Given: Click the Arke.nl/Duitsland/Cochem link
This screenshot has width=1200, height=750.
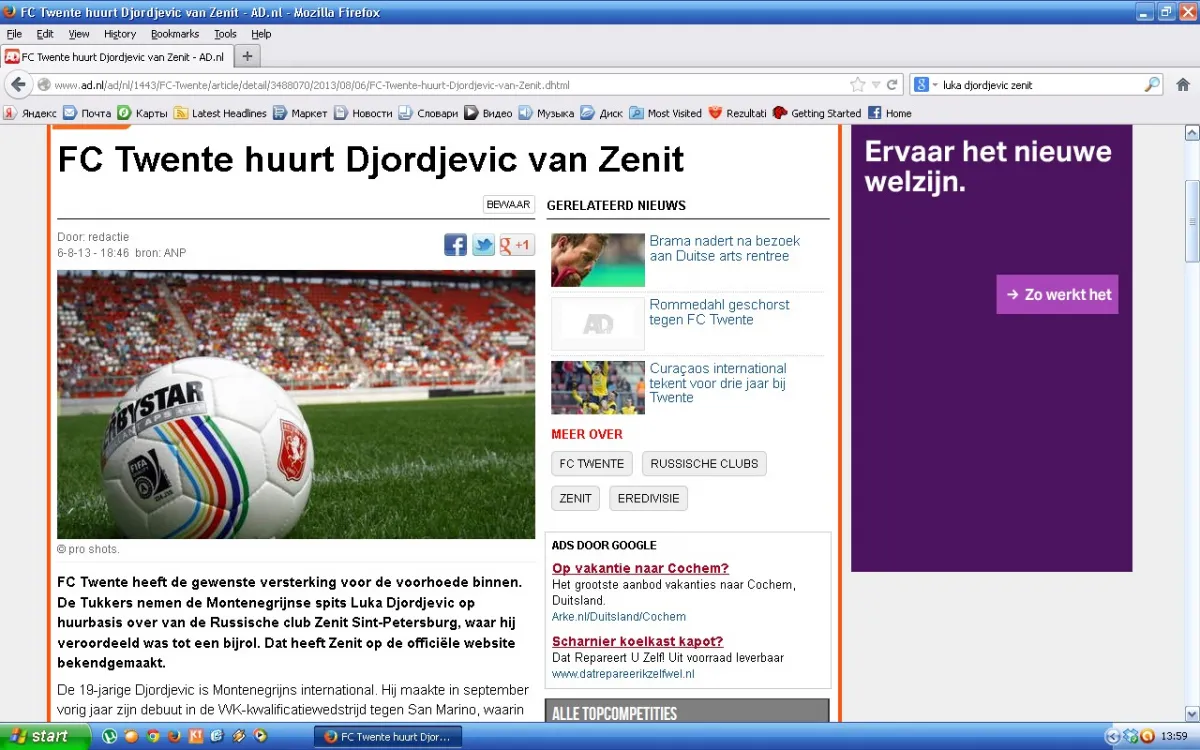Looking at the screenshot, I should (x=619, y=617).
